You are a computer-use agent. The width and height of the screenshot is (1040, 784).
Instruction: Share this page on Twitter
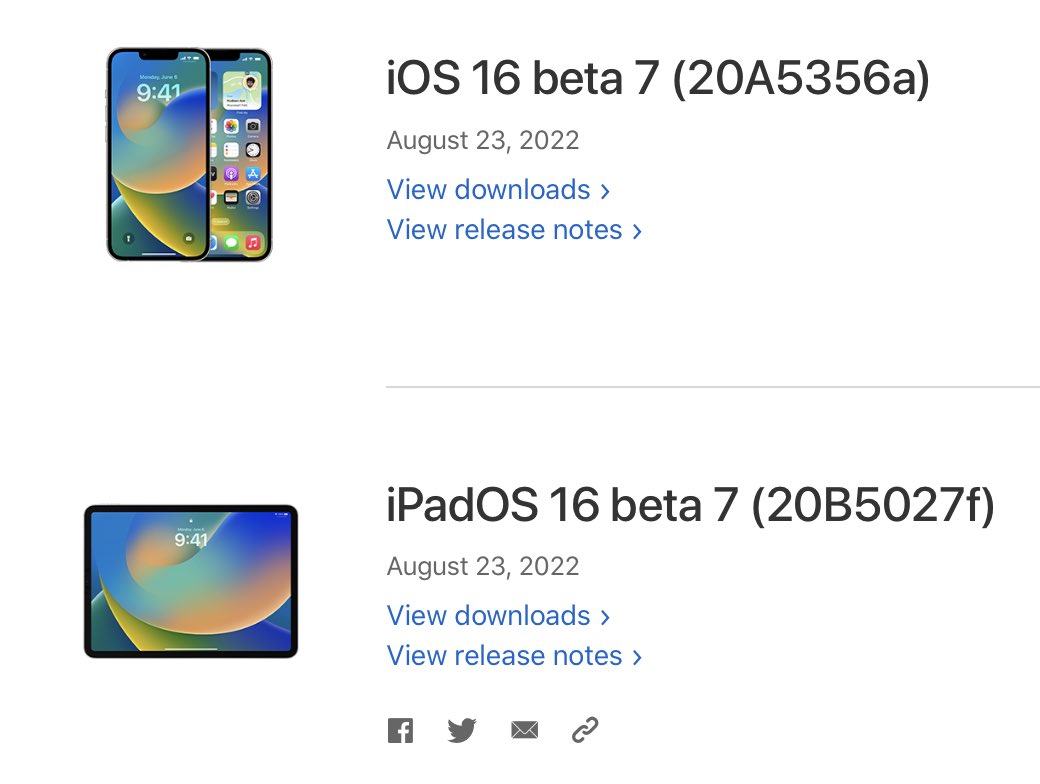461,731
